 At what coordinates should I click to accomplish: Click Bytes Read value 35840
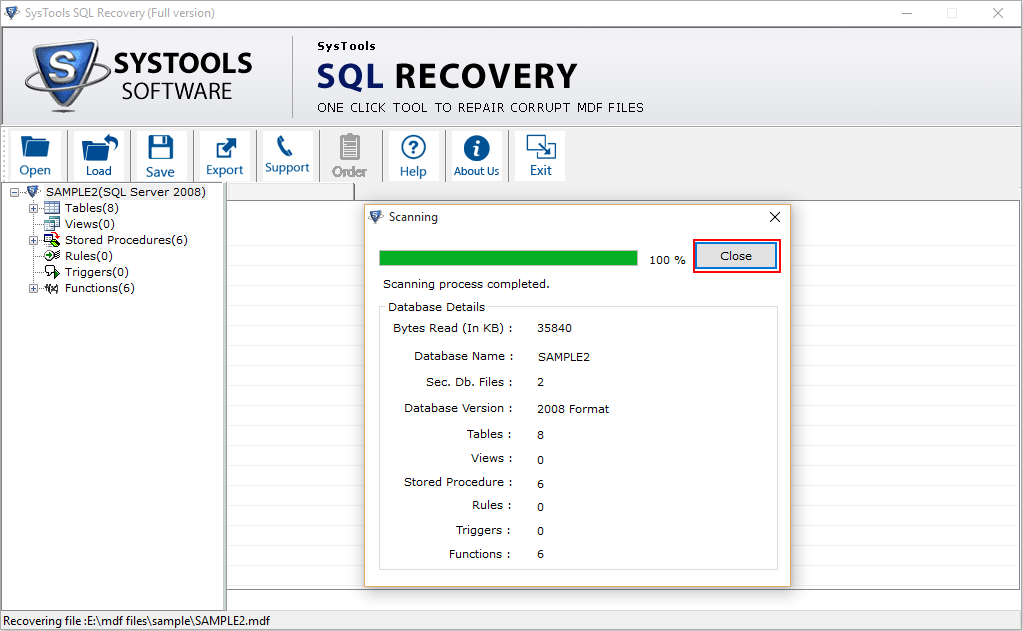click(554, 328)
